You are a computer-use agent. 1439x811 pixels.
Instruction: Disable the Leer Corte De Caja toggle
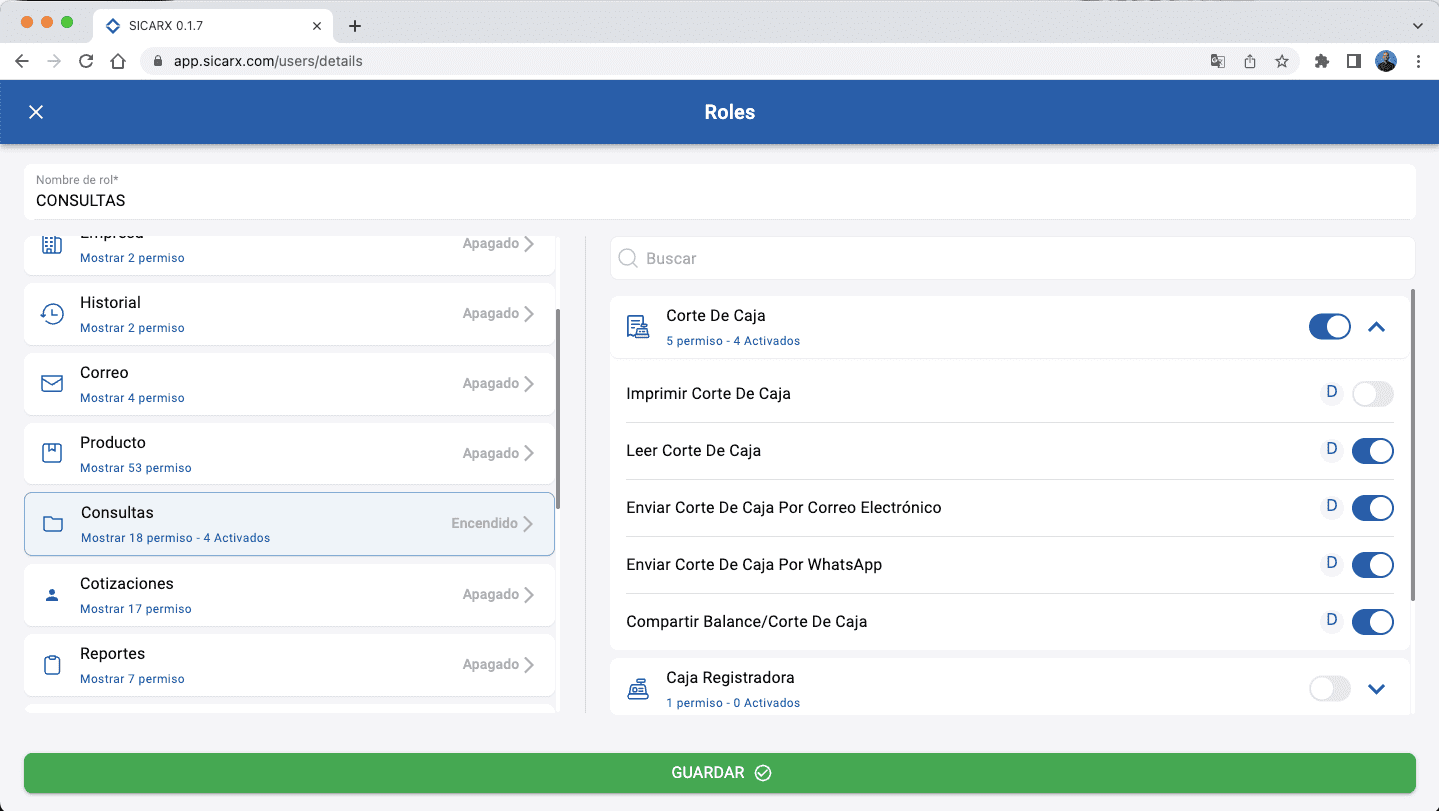pos(1372,451)
